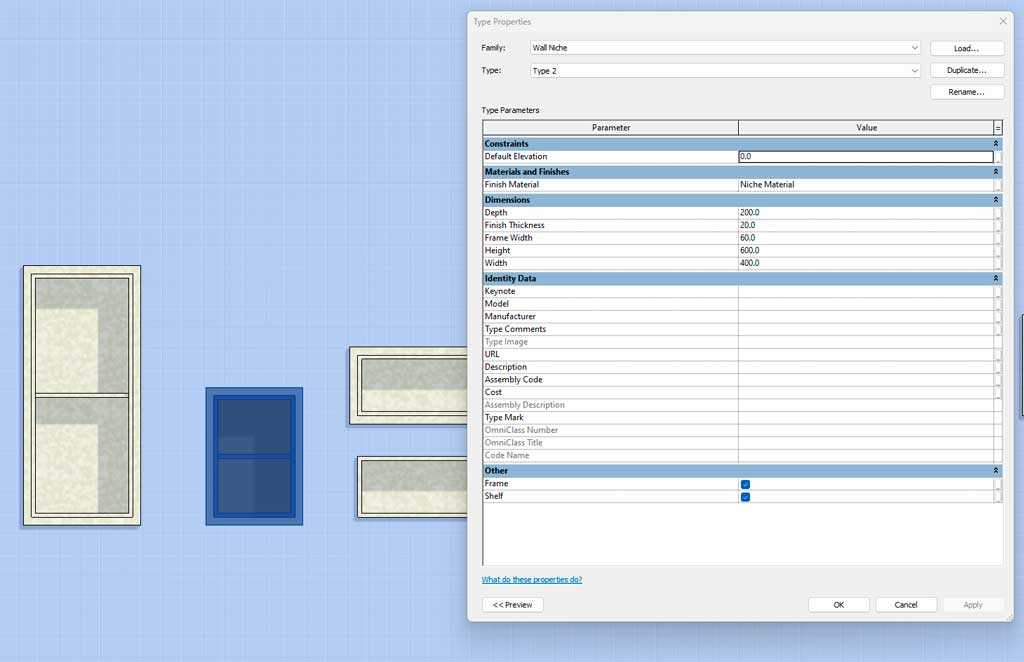Click the Duplicate... button
Image resolution: width=1024 pixels, height=662 pixels.
[966, 71]
